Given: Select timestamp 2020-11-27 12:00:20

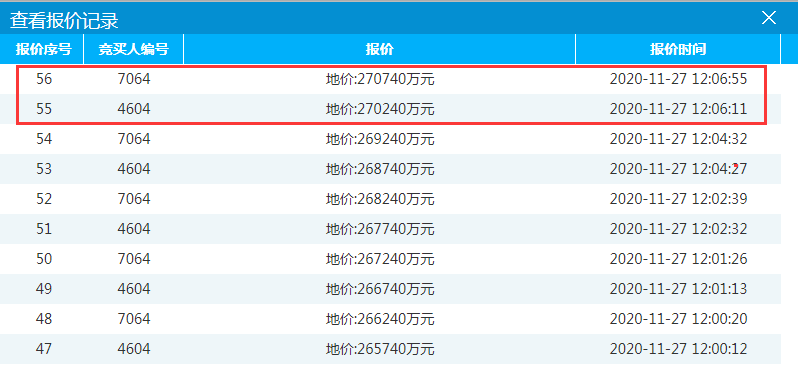Looking at the screenshot, I should pos(678,319).
